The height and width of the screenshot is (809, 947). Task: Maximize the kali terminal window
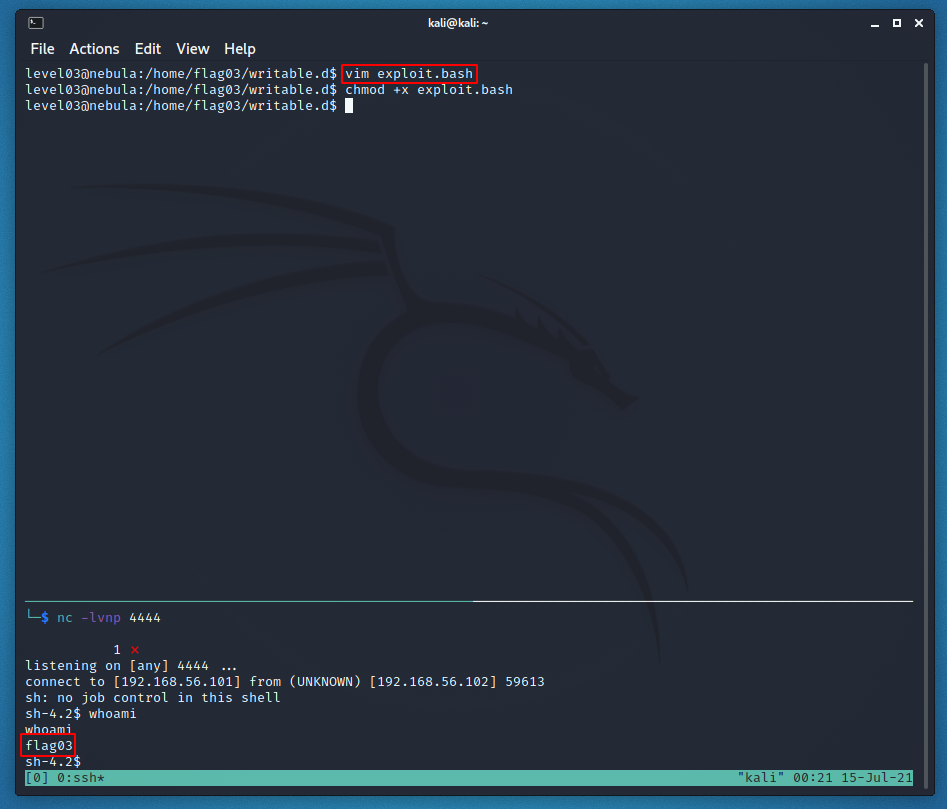tap(897, 23)
